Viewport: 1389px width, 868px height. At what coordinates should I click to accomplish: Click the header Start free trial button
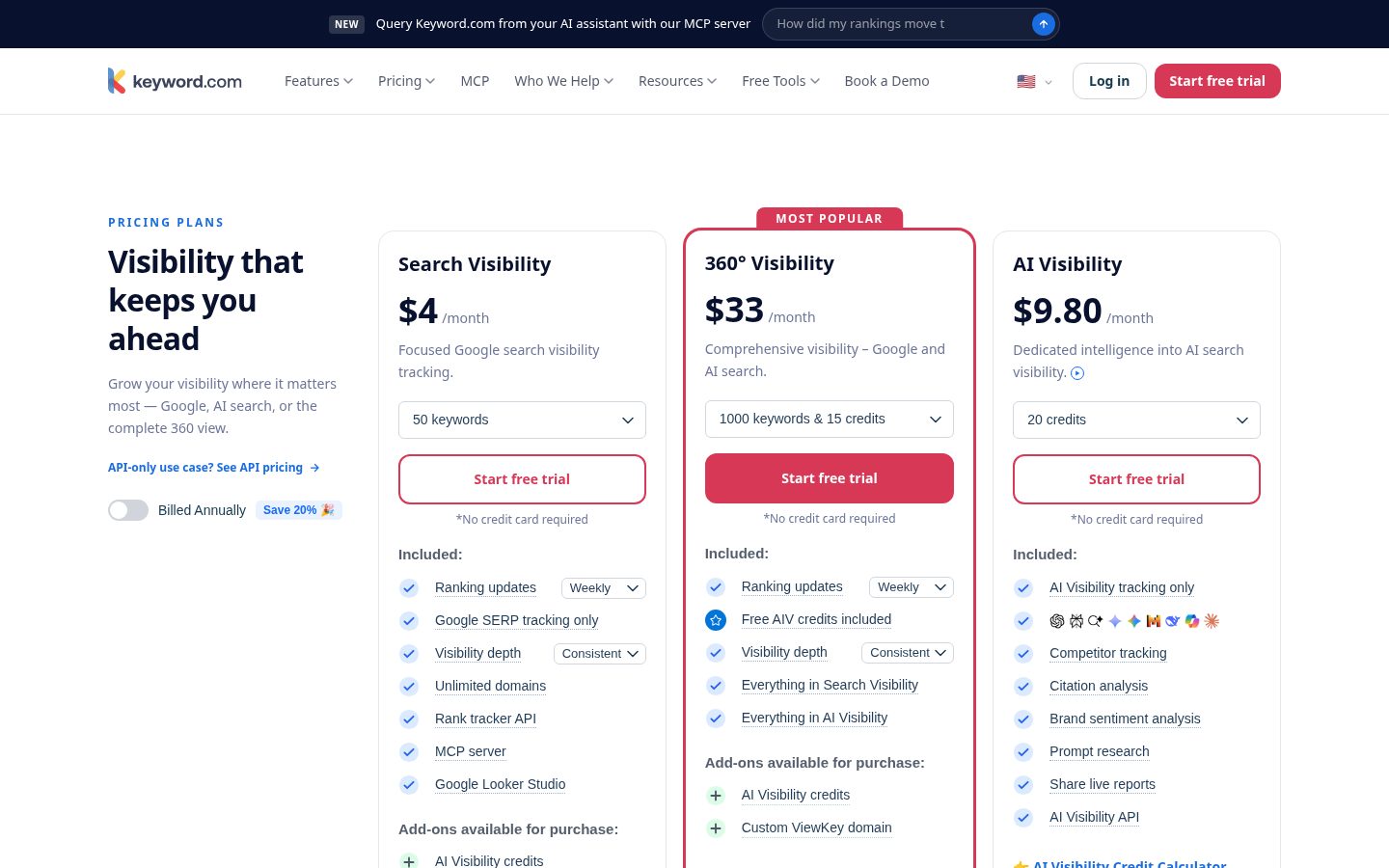[x=1217, y=81]
